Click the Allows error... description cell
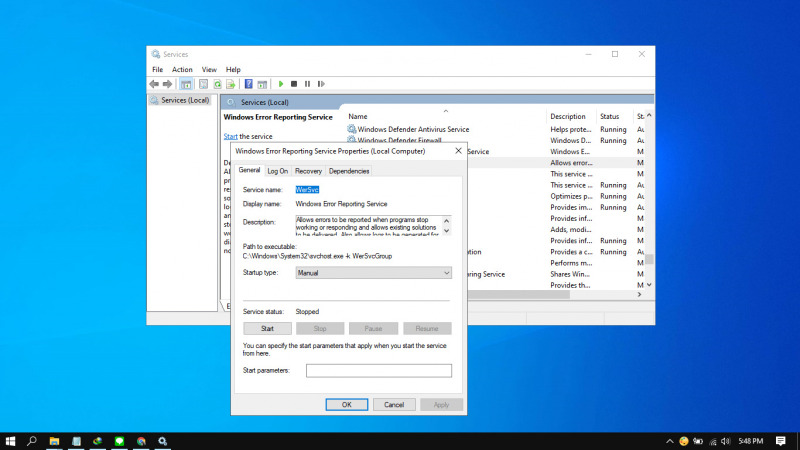The height and width of the screenshot is (450, 800). click(571, 163)
